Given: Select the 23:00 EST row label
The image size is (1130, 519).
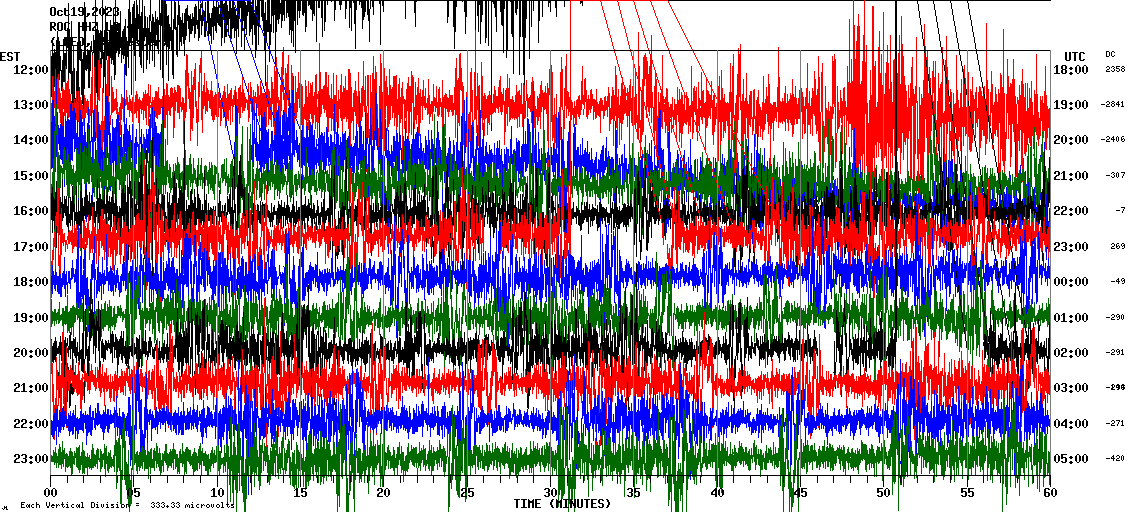Looking at the screenshot, I should (29, 459).
